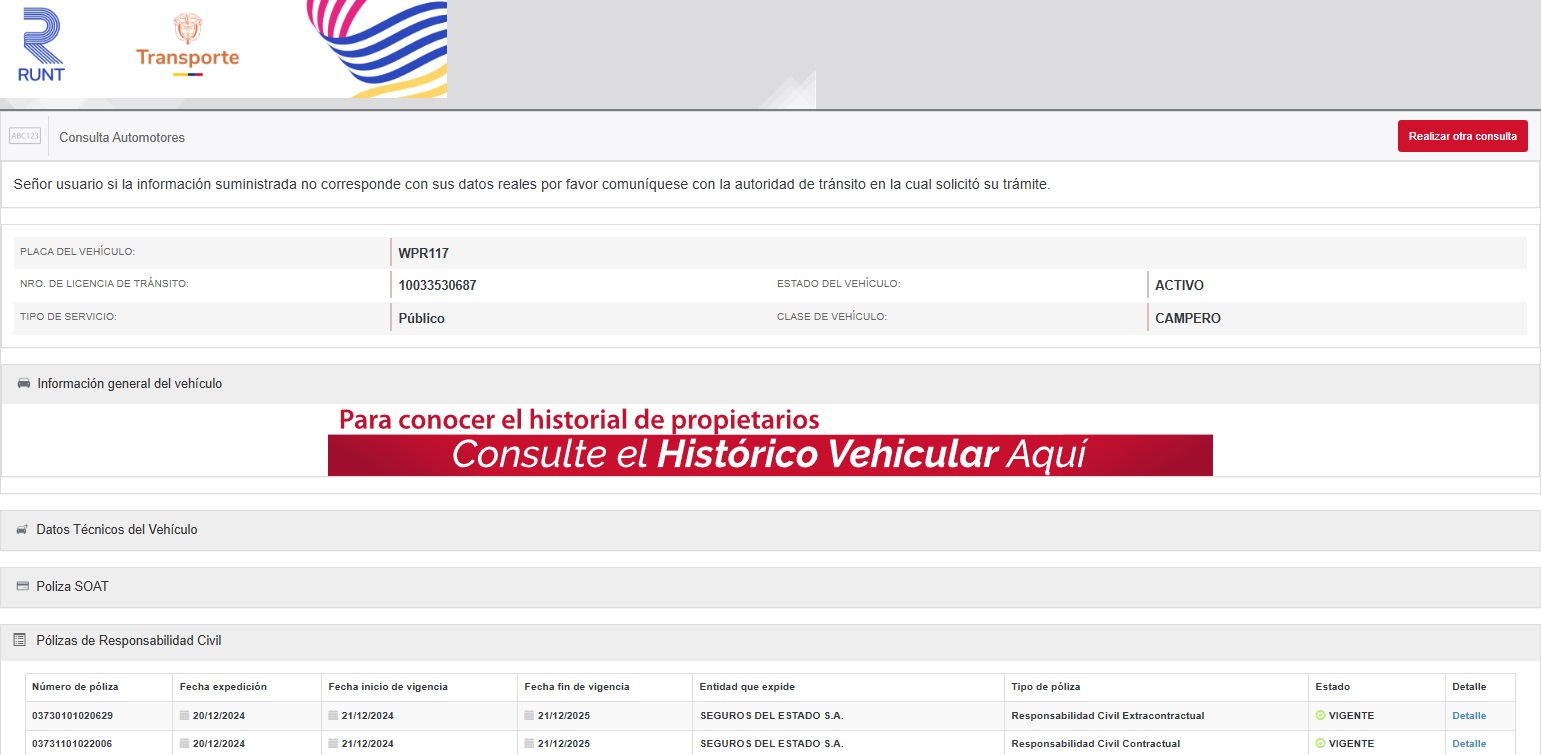1541x755 pixels.
Task: Open Detalle link for policy 03730101020629
Action: pyautogui.click(x=1469, y=716)
